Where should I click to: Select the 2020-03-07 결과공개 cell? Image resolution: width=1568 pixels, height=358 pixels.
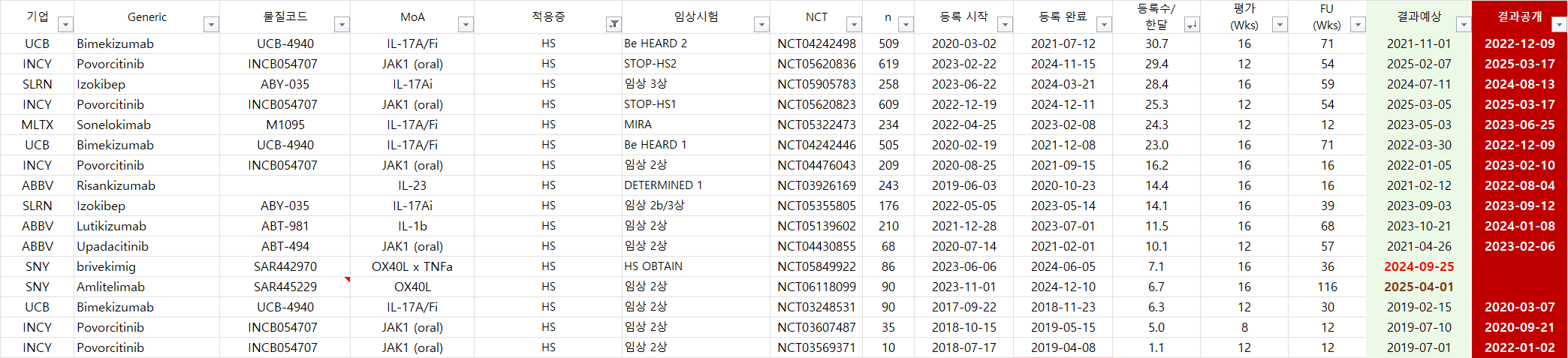[1519, 307]
